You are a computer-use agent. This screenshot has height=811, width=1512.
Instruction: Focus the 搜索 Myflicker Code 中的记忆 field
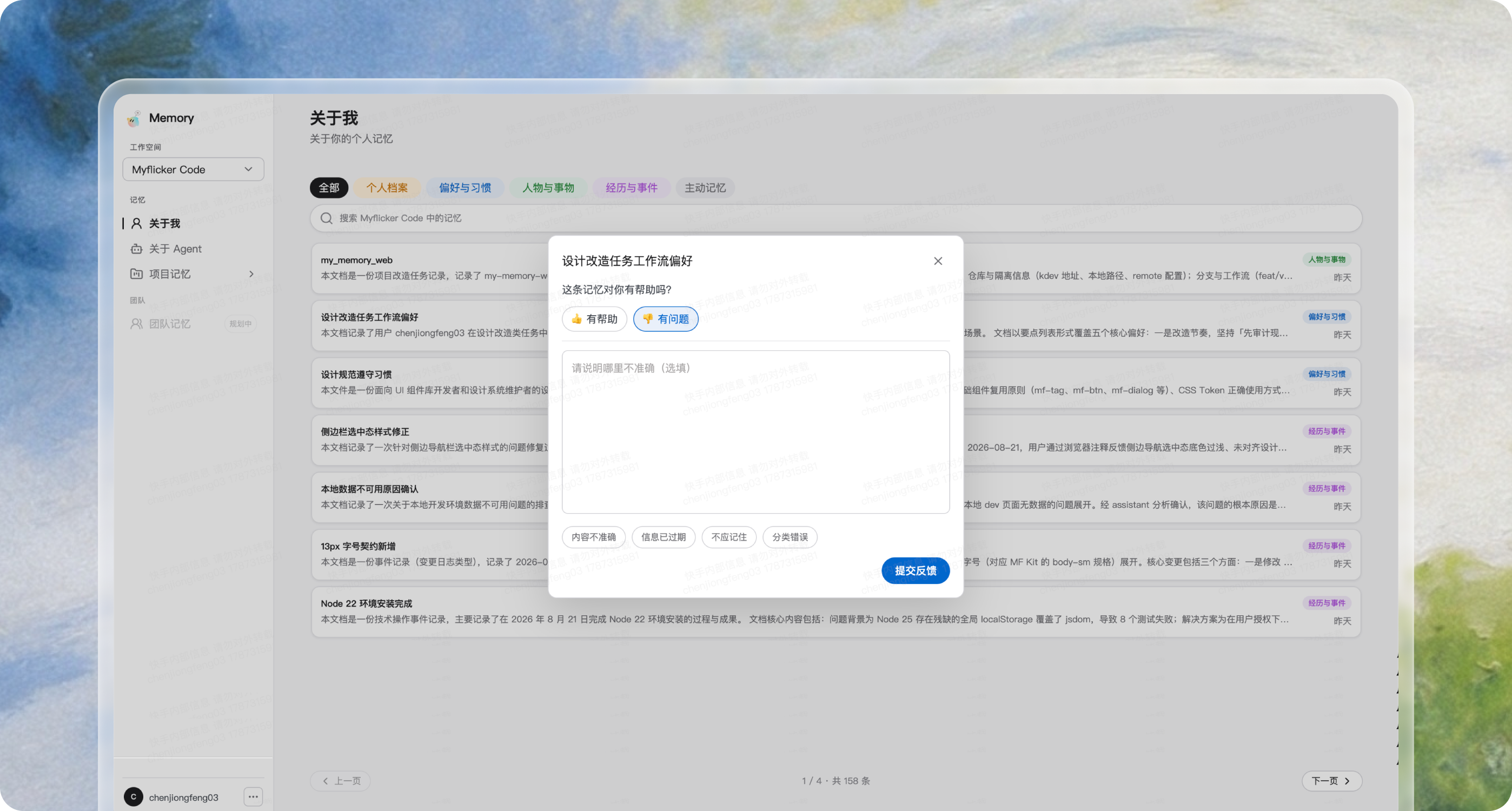(x=836, y=218)
